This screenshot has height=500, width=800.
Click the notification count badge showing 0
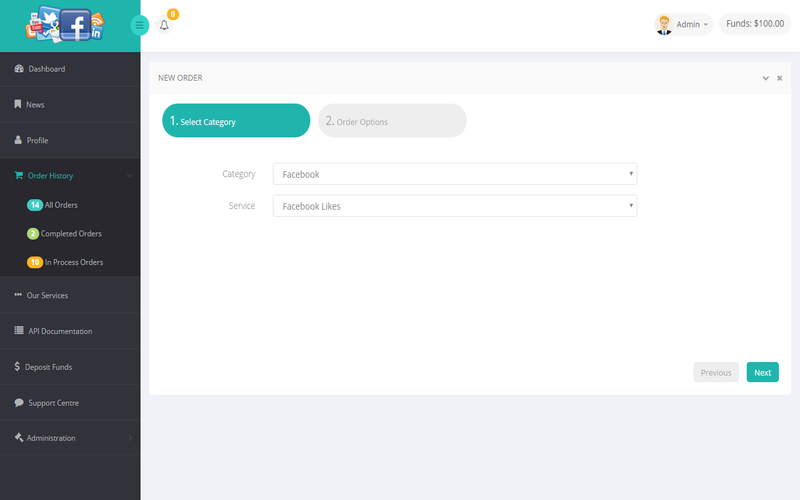click(x=173, y=14)
